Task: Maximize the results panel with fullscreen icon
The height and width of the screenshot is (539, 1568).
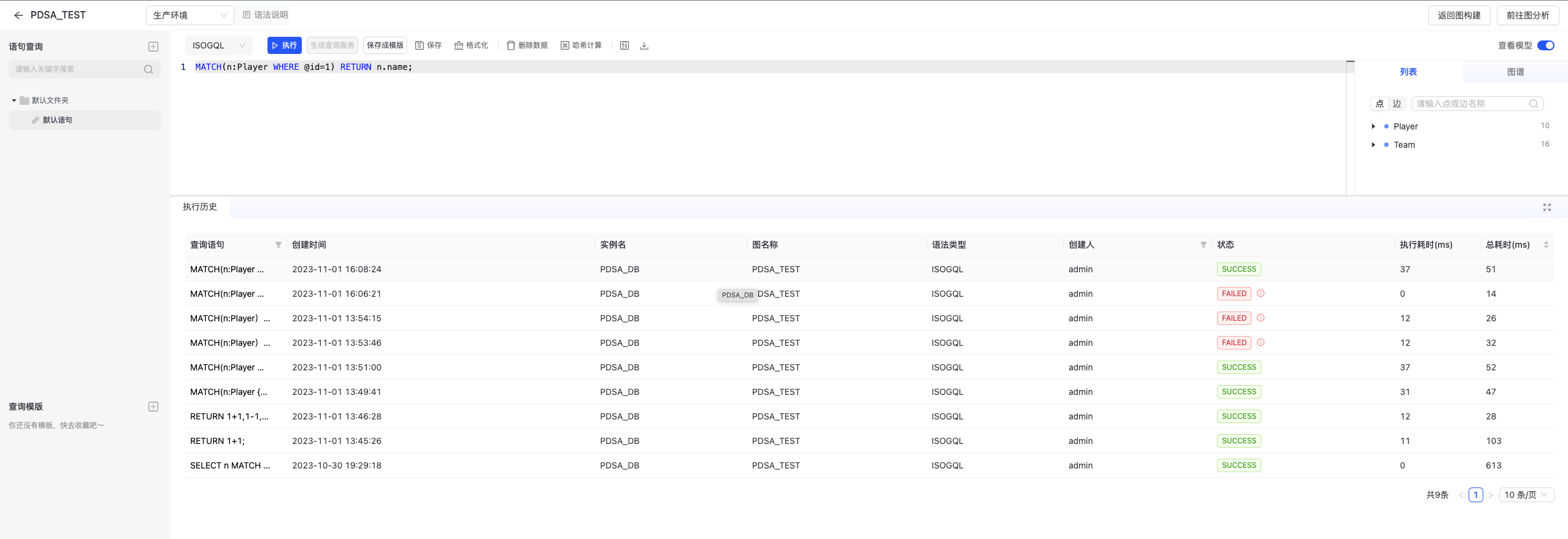Action: (1547, 207)
